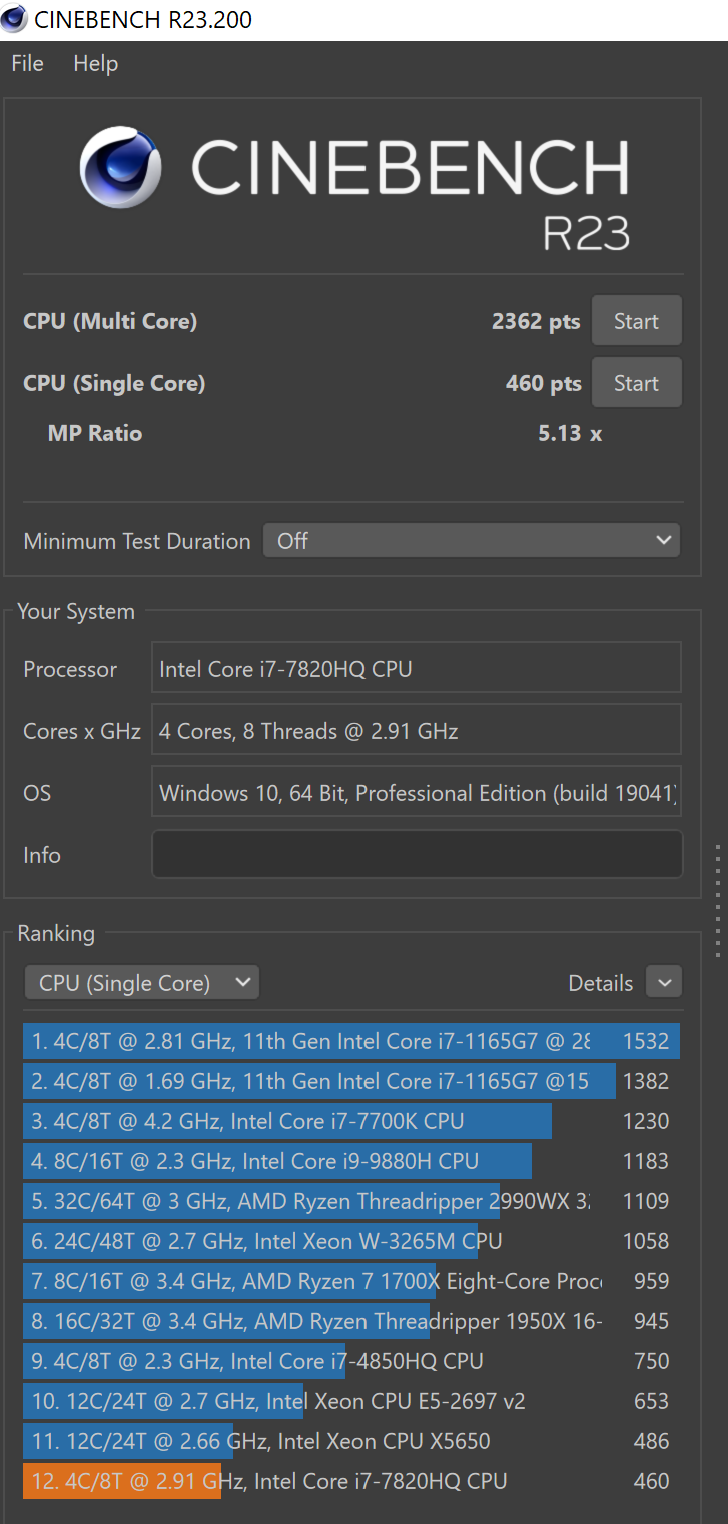Select ranking row 9, Intel Core i7-4850HQ
The width and height of the screenshot is (728, 1524).
point(352,1361)
